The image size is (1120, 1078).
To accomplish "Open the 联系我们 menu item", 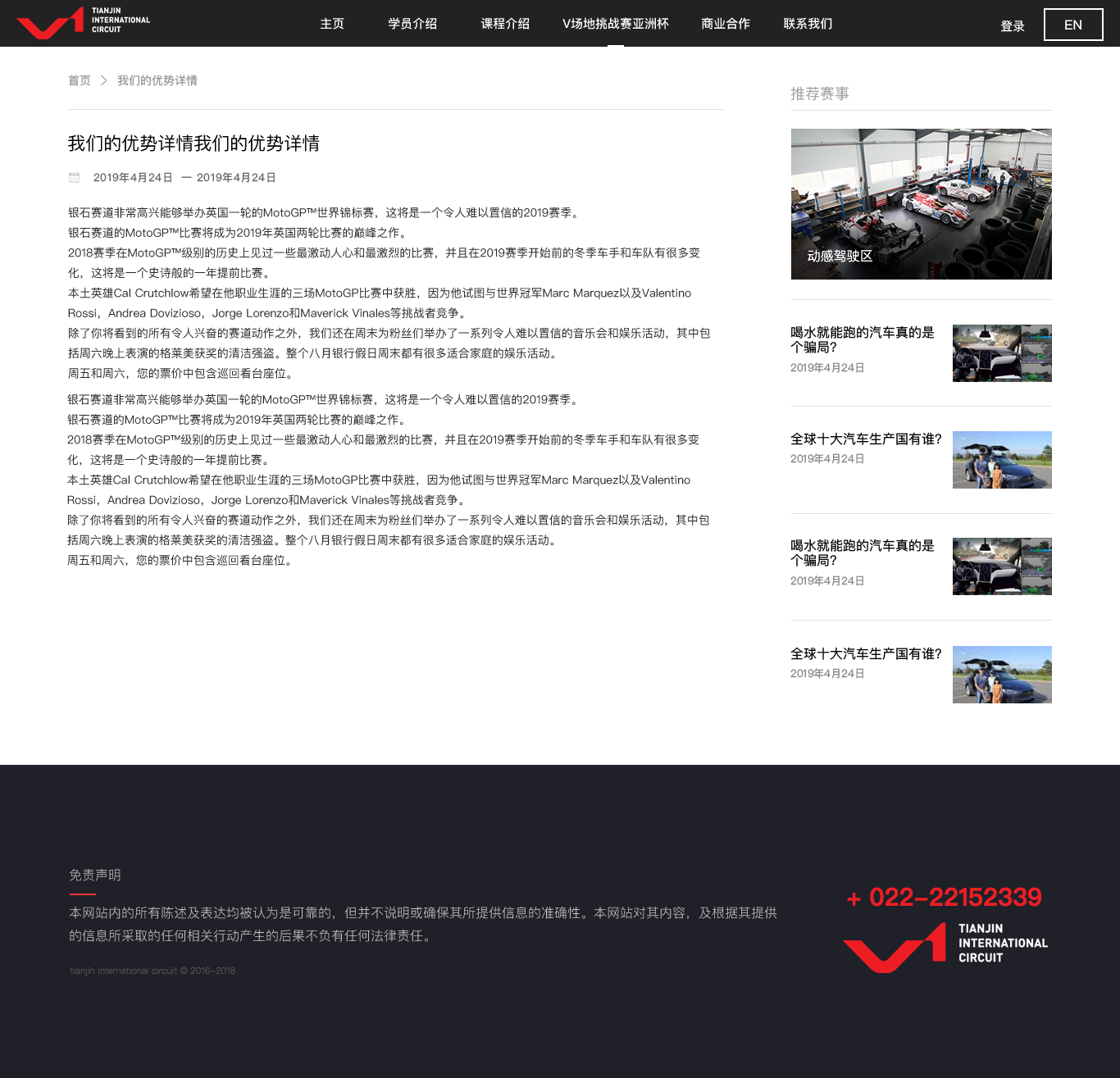I will click(x=808, y=24).
